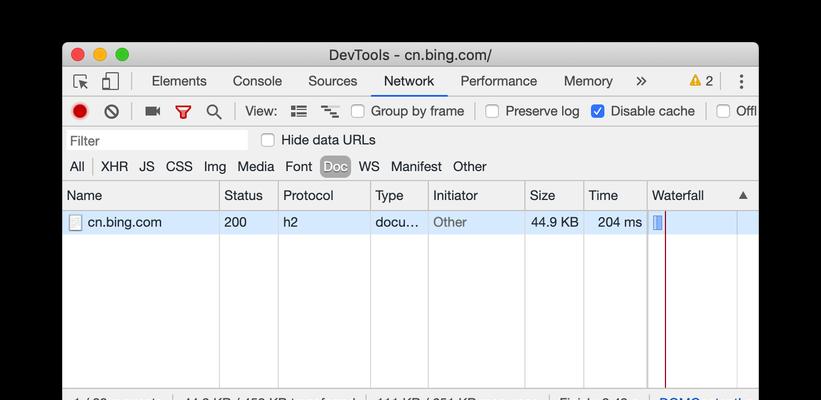Open the Performance tab
The height and width of the screenshot is (400, 821).
(x=498, y=81)
